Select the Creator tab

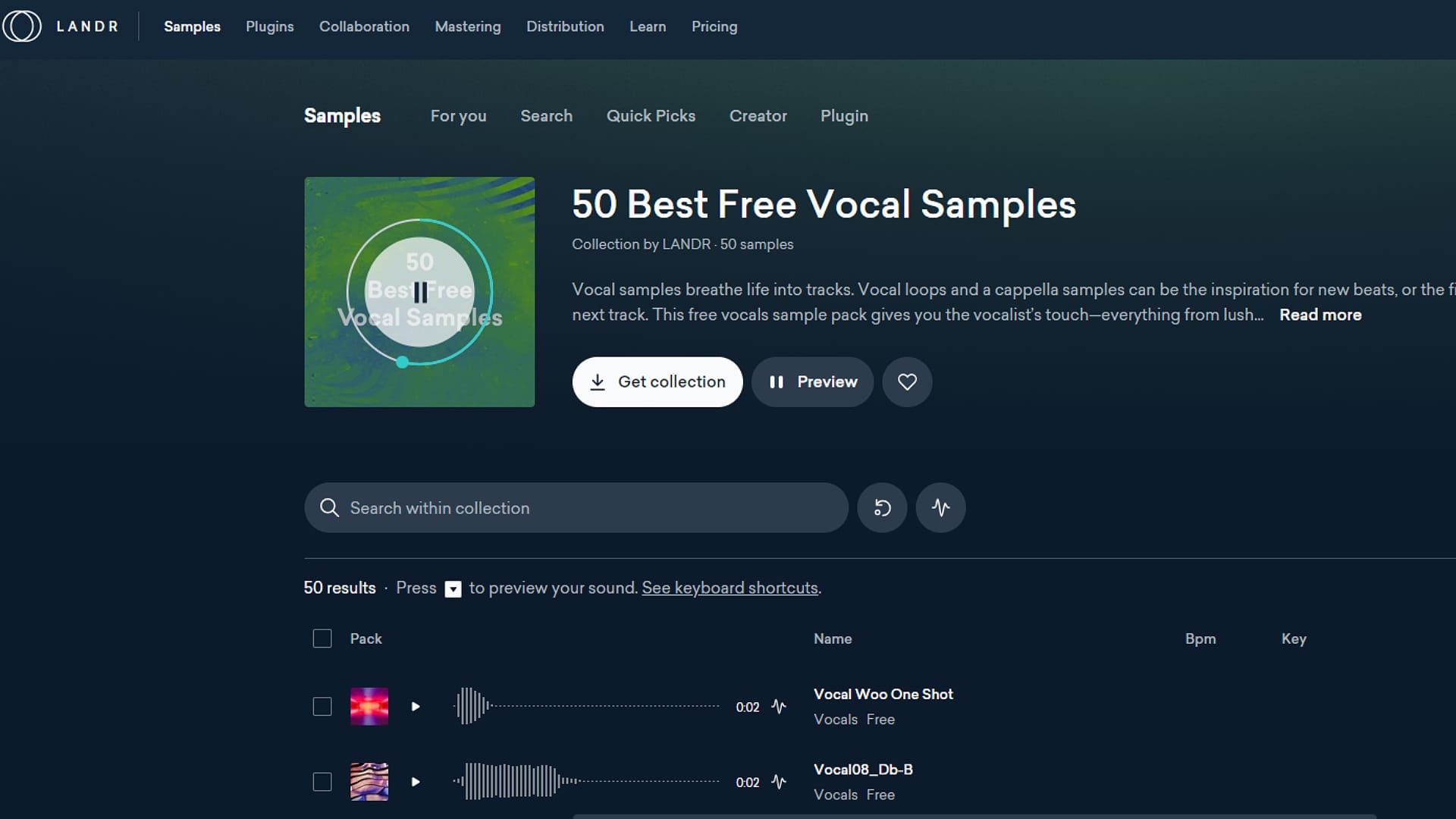(x=758, y=115)
